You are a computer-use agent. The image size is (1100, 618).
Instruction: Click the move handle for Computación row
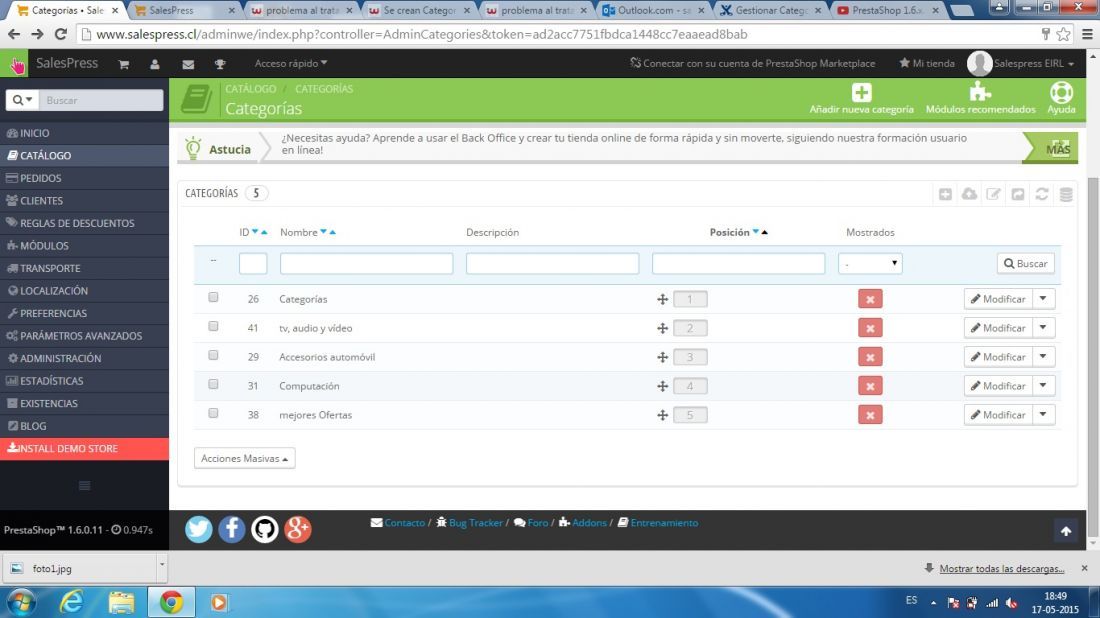pyautogui.click(x=662, y=387)
